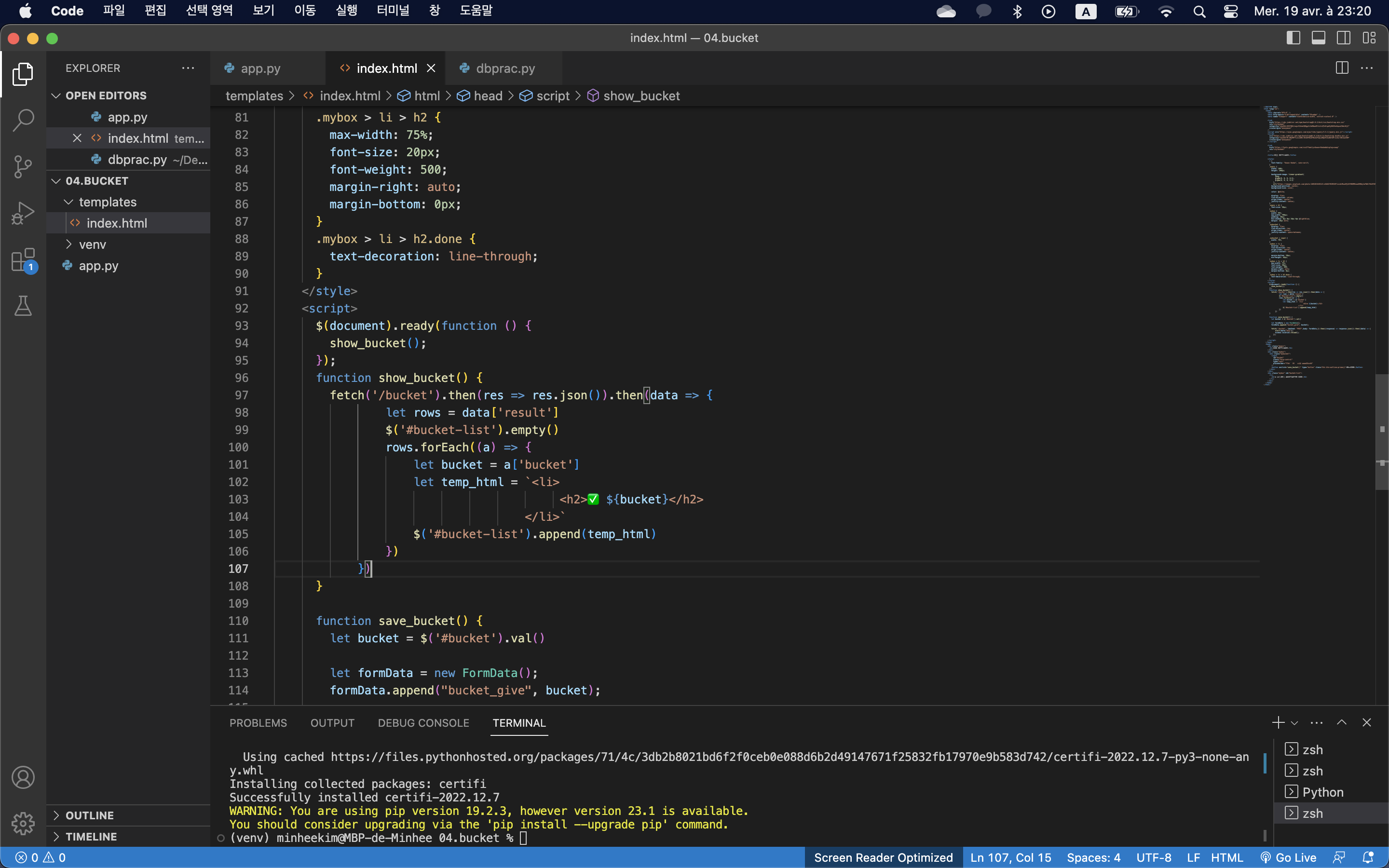This screenshot has width=1389, height=868.
Task: Click the editor vertical scrollbar thumb
Action: tap(1382, 431)
